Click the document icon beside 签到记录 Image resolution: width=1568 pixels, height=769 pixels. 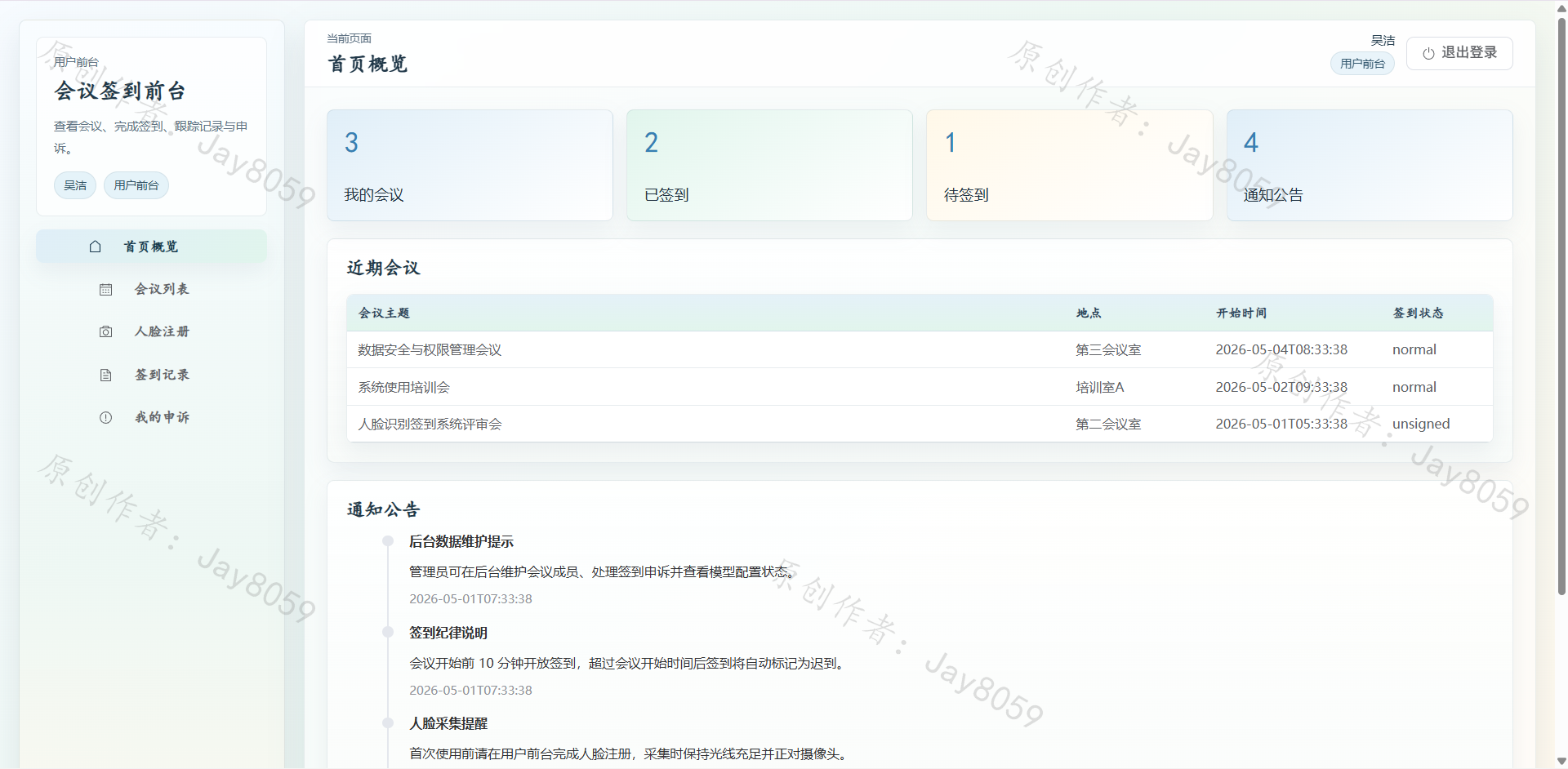pos(105,376)
